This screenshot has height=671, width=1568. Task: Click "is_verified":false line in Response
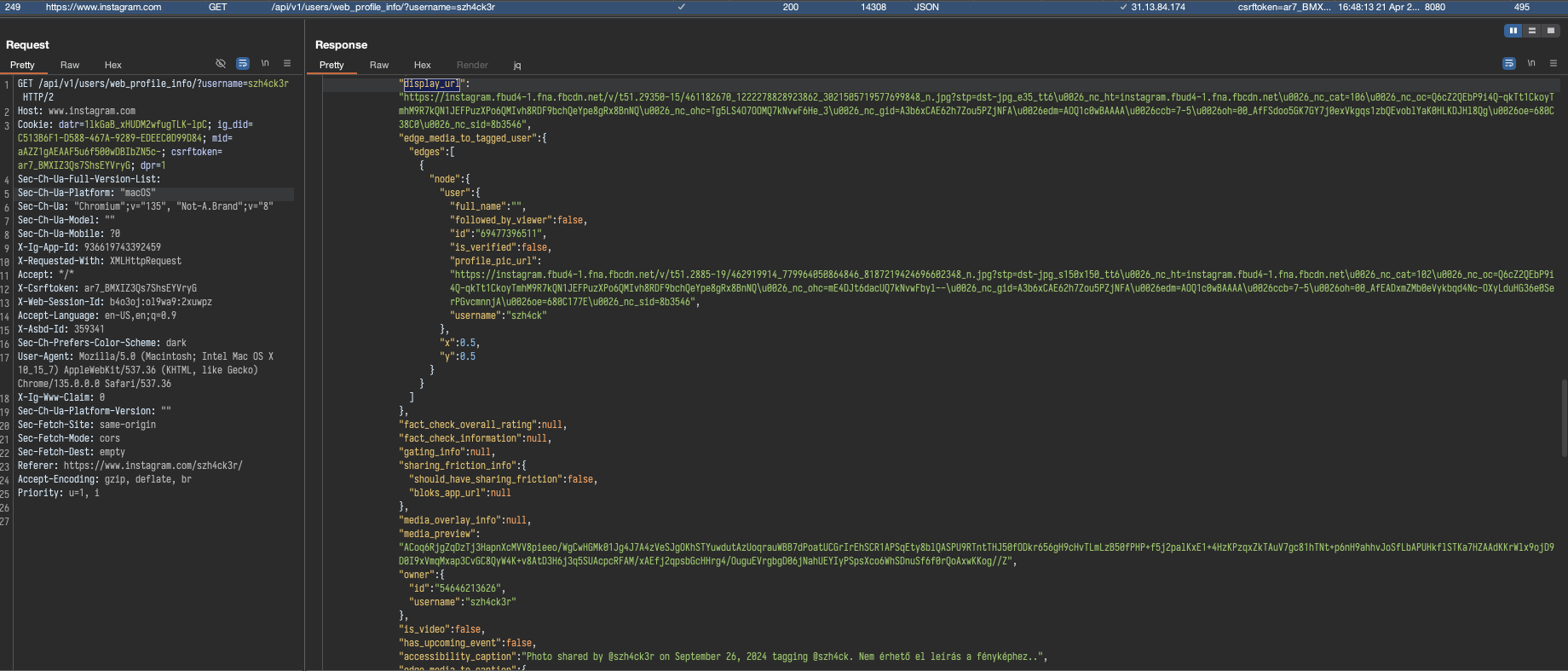(500, 247)
